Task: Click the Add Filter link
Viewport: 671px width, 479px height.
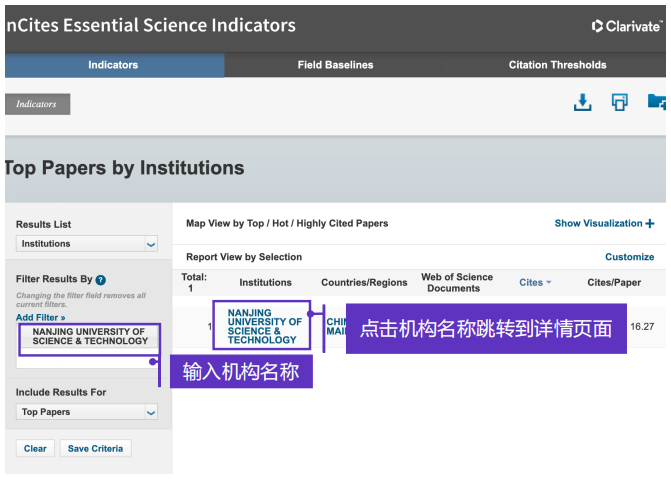Action: tap(41, 317)
